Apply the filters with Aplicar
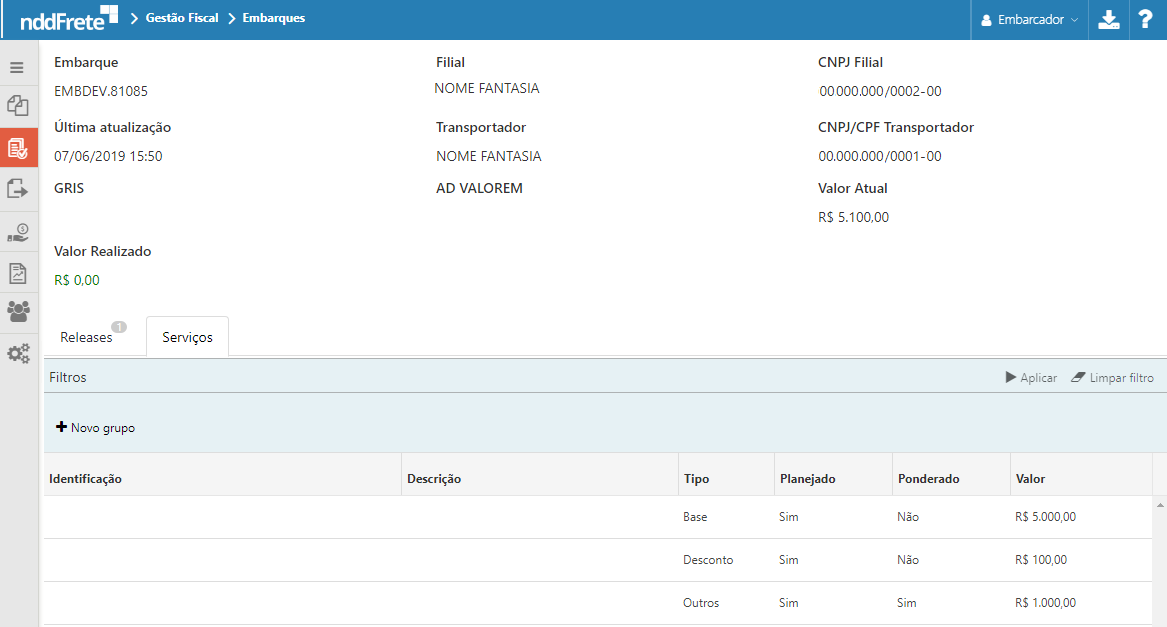The image size is (1167, 627). 1031,378
